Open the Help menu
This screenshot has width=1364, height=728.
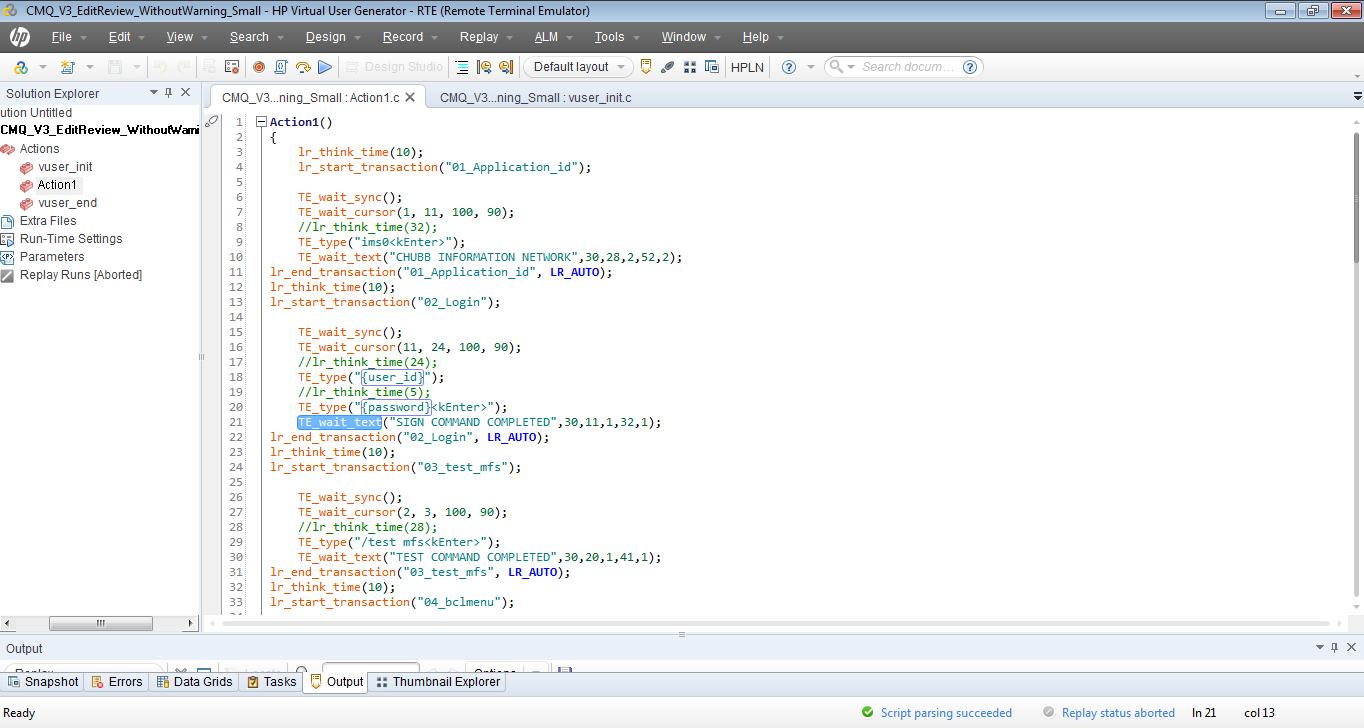pyautogui.click(x=755, y=37)
